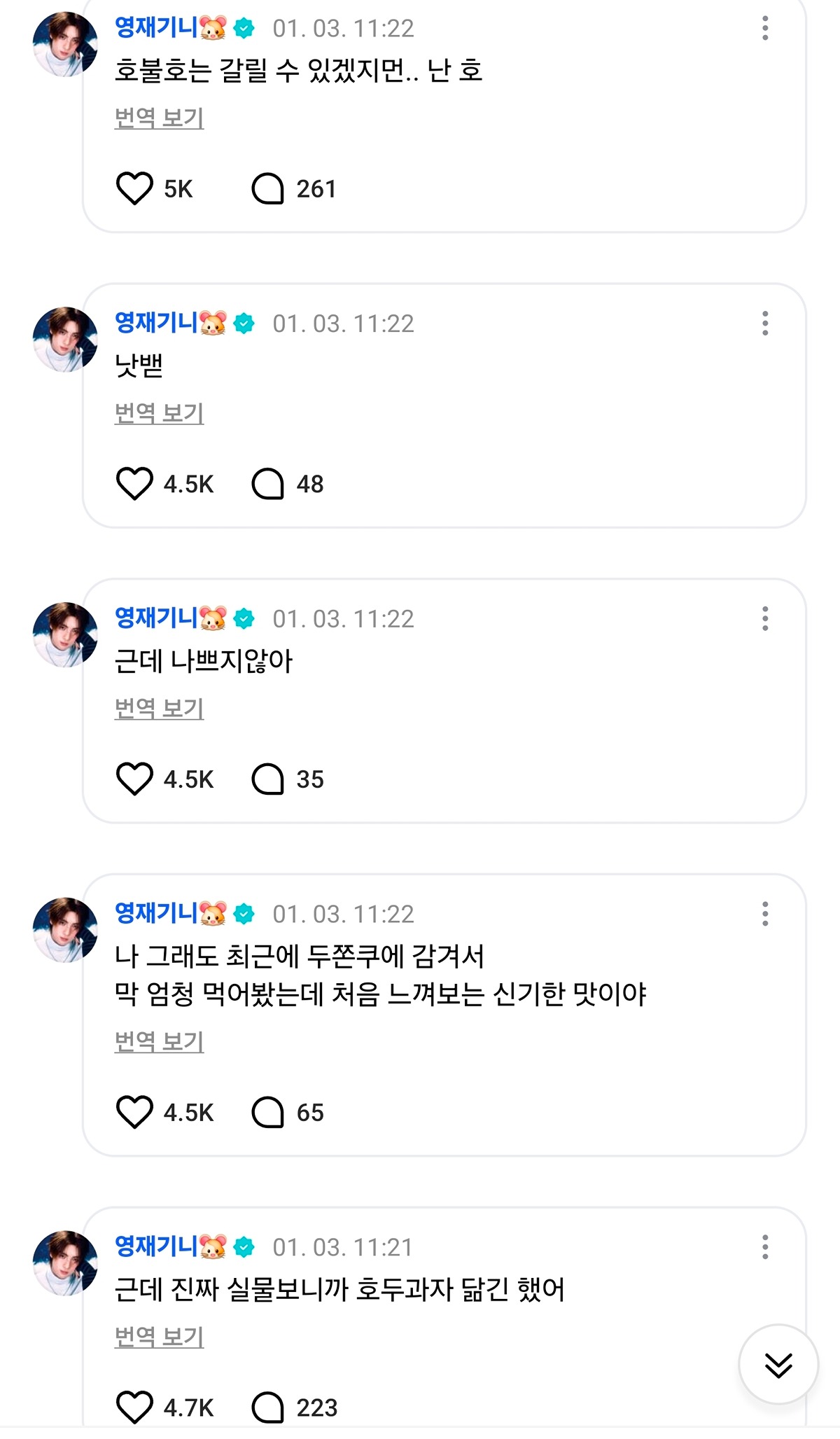The height and width of the screenshot is (1439, 840).
Task: Open comments on the "낫밷" post
Action: tap(267, 484)
